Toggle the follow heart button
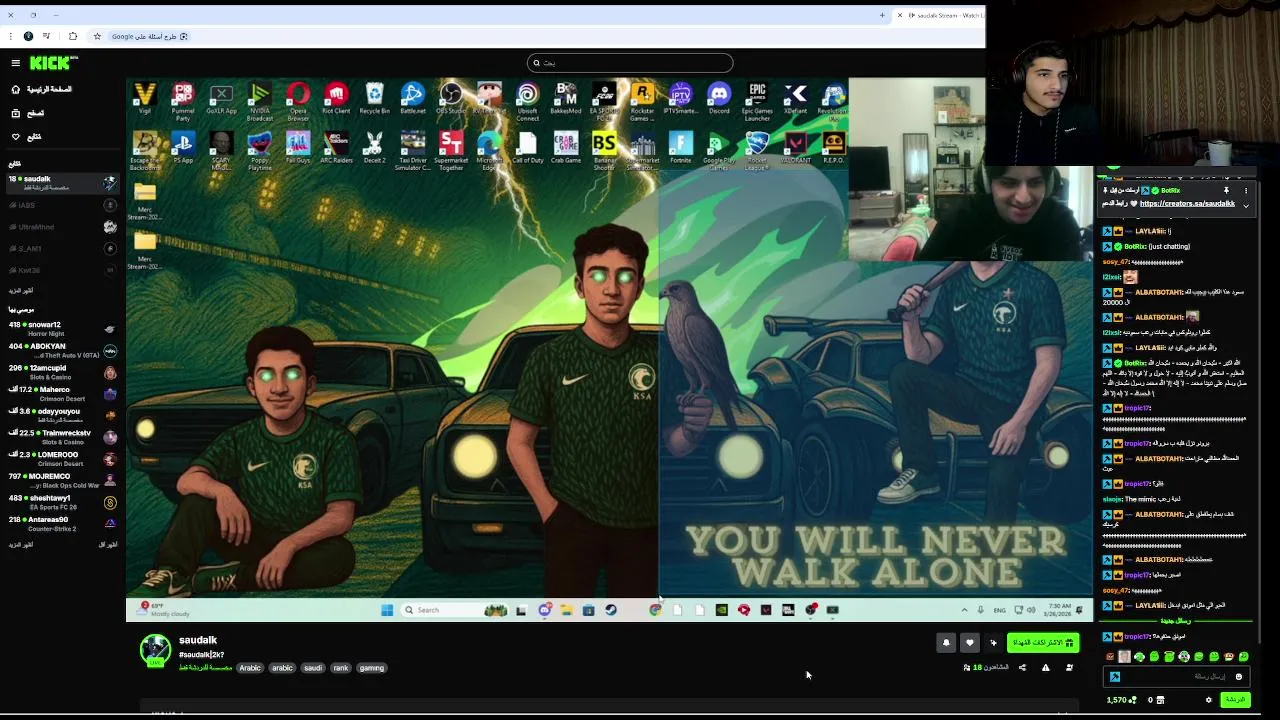Screen dimensions: 1280x720 969,643
